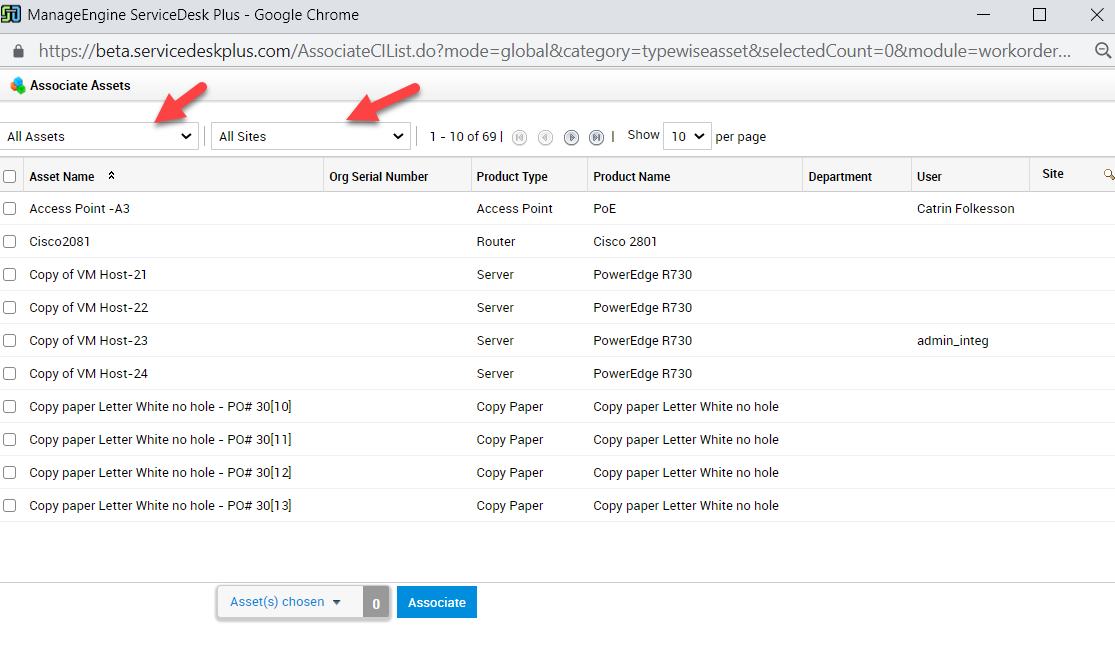Check the Copy paper PO# 30[10] row
The image size is (1115, 661).
click(x=9, y=407)
